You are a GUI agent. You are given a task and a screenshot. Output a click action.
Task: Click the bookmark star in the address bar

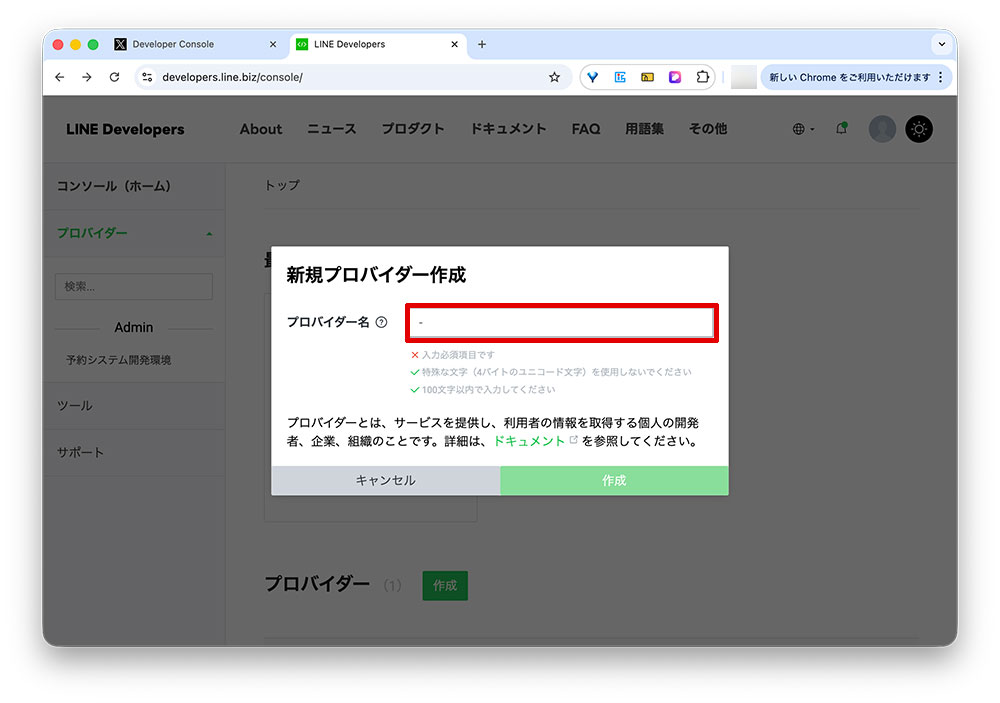pos(555,77)
